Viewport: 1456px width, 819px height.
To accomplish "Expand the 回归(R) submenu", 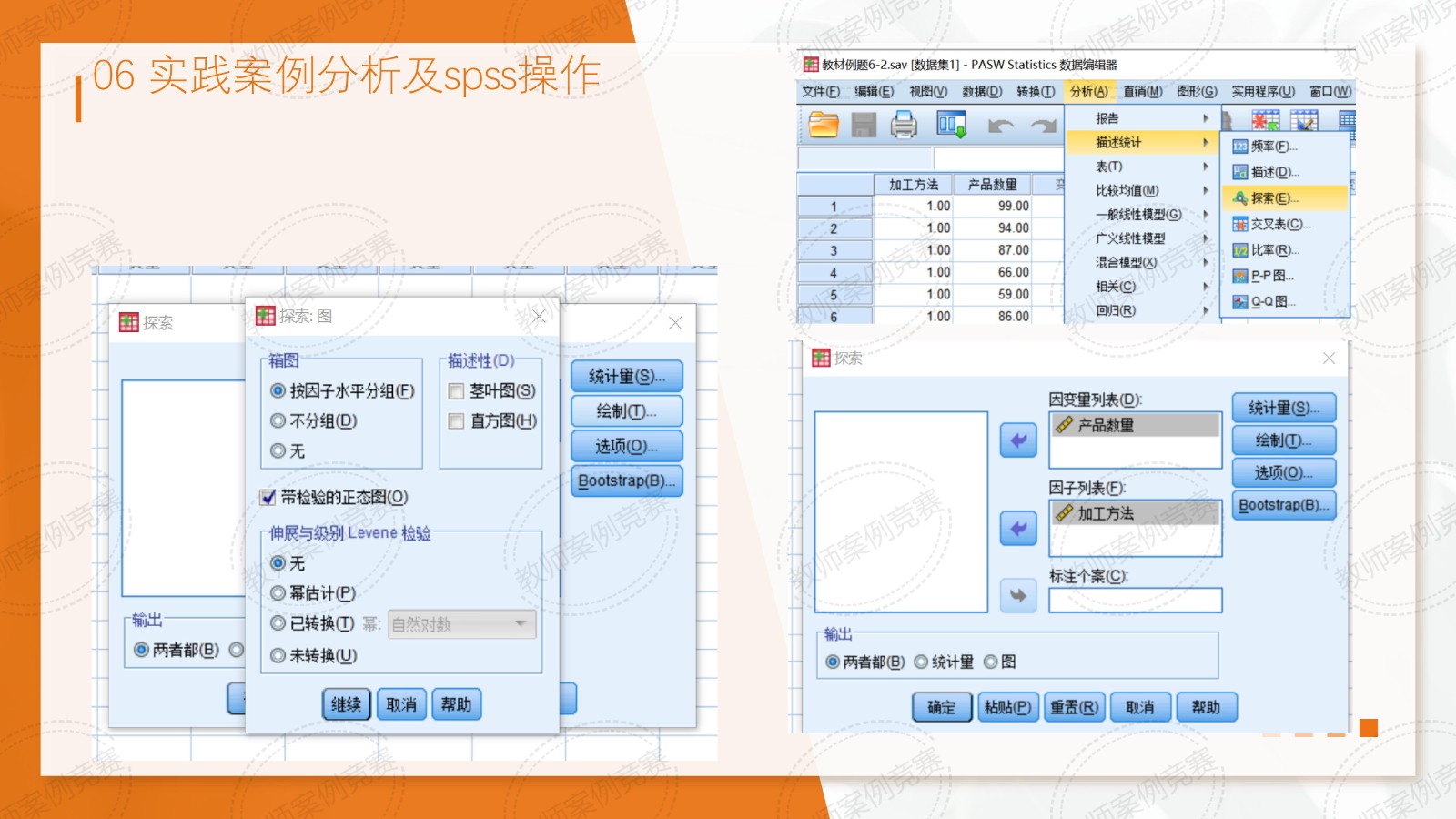I will tap(1116, 310).
